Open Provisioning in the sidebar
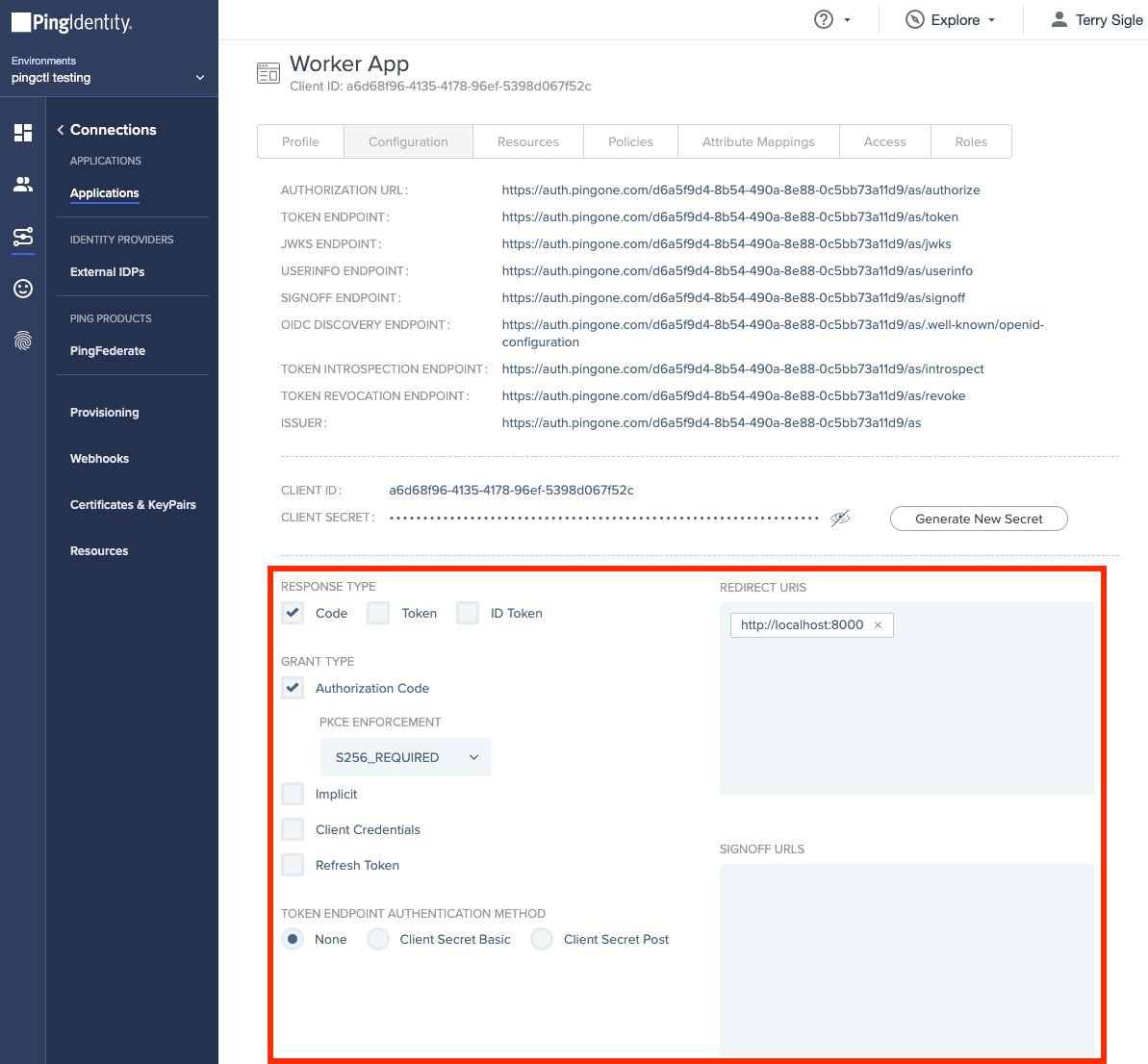 click(x=104, y=412)
